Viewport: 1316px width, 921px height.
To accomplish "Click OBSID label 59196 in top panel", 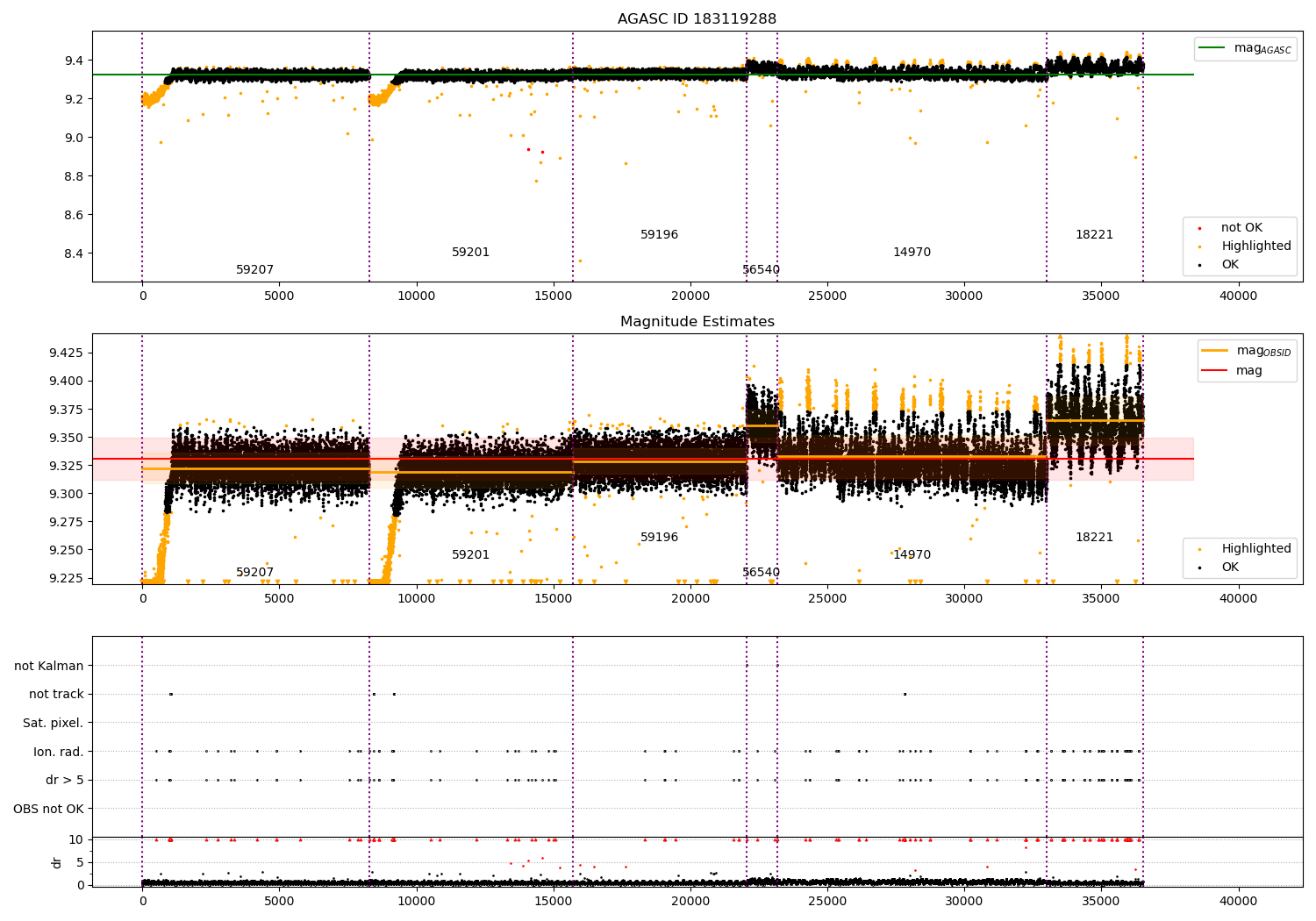I will click(659, 235).
